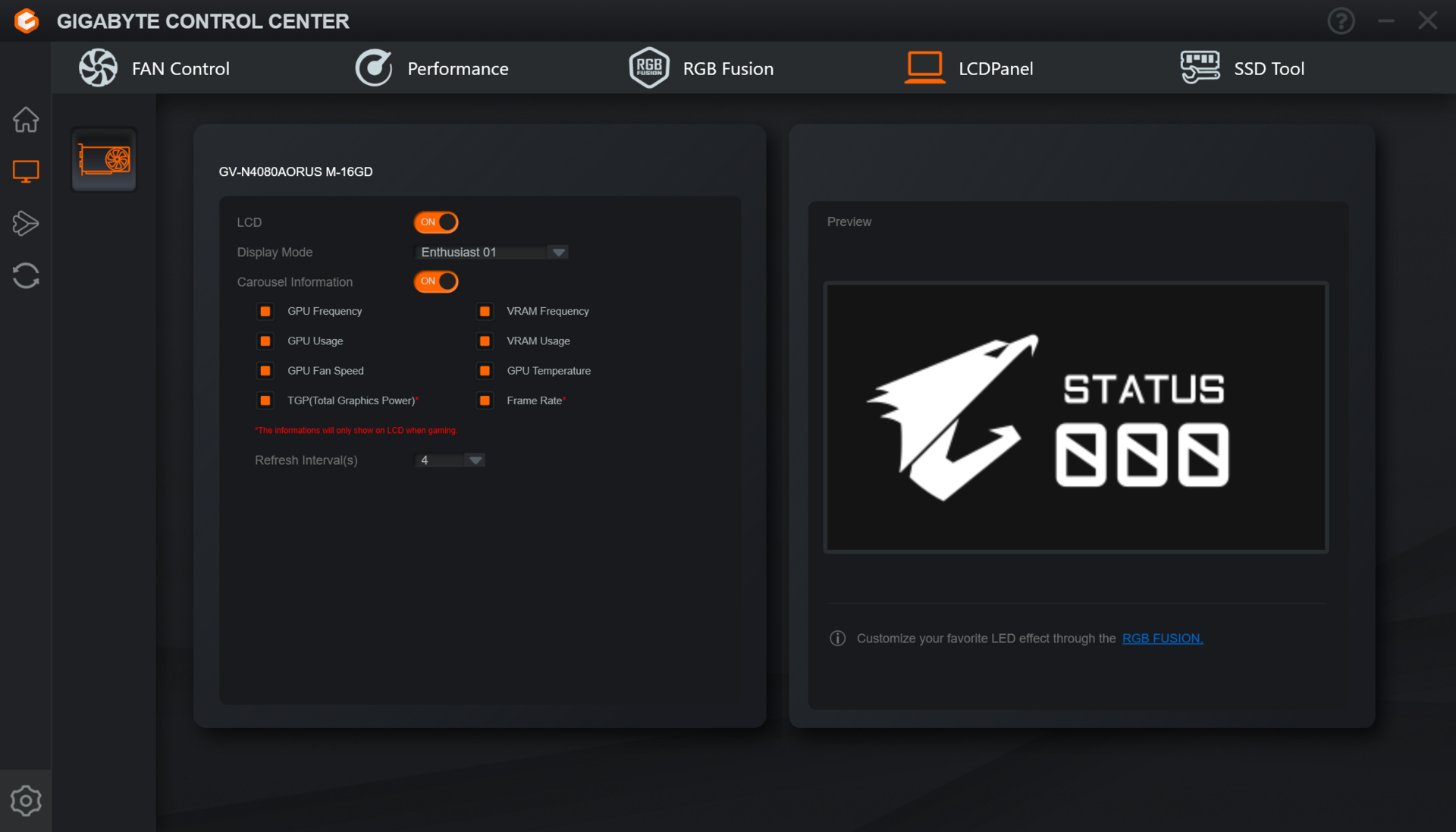Open settings gear in sidebar
1456x832 pixels.
(26, 800)
